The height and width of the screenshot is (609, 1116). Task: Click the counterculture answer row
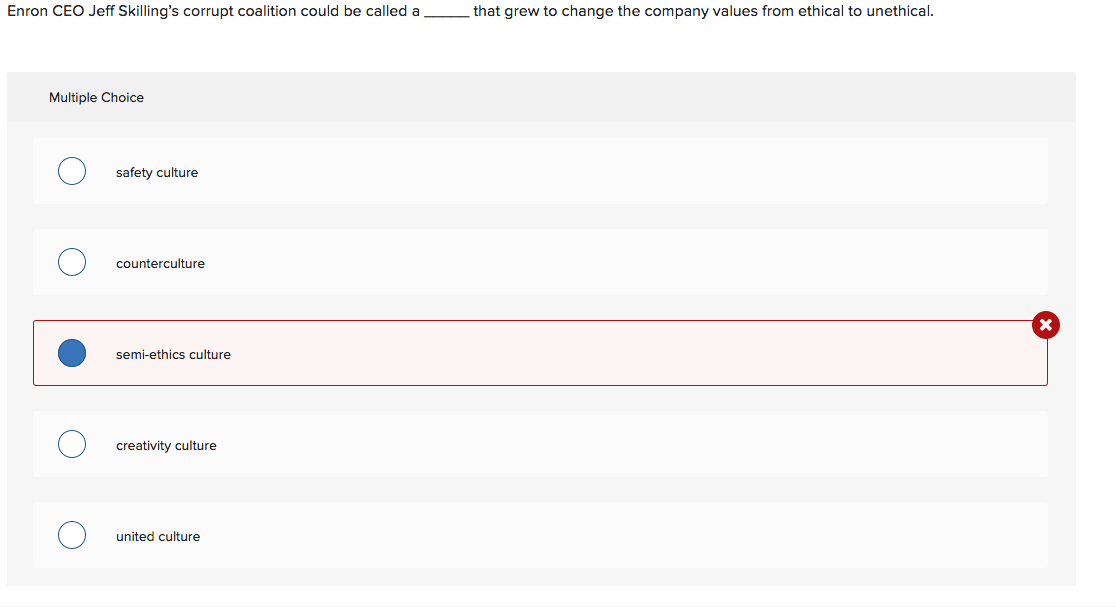(540, 262)
